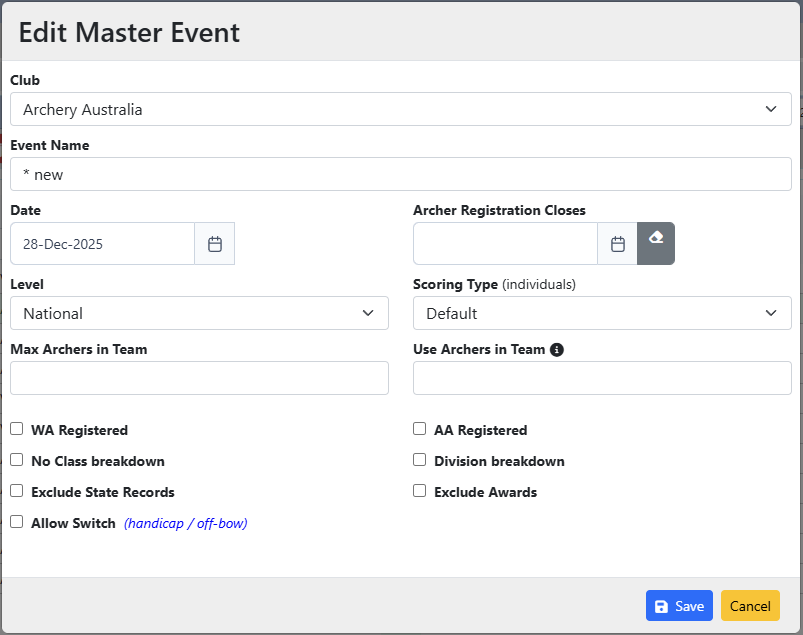The height and width of the screenshot is (635, 803).
Task: Click into the Max Archers in Team field
Action: point(199,378)
